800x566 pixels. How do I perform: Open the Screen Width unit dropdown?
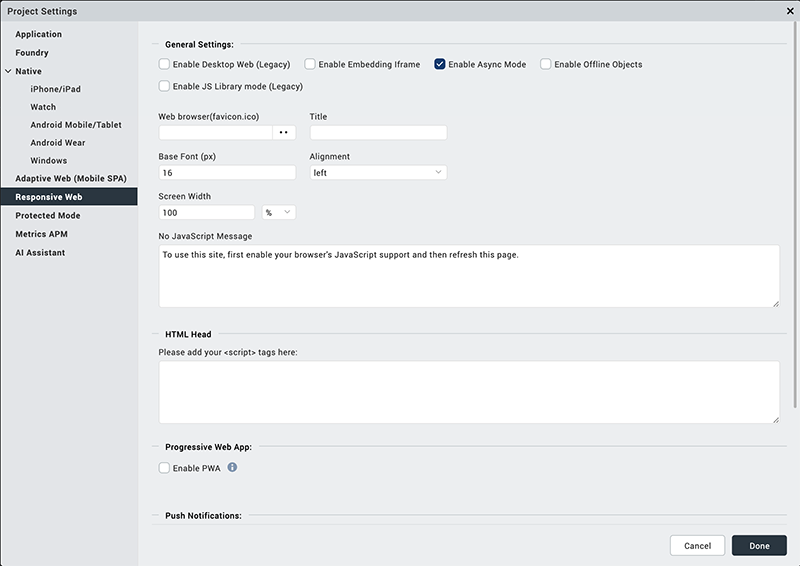pos(278,213)
